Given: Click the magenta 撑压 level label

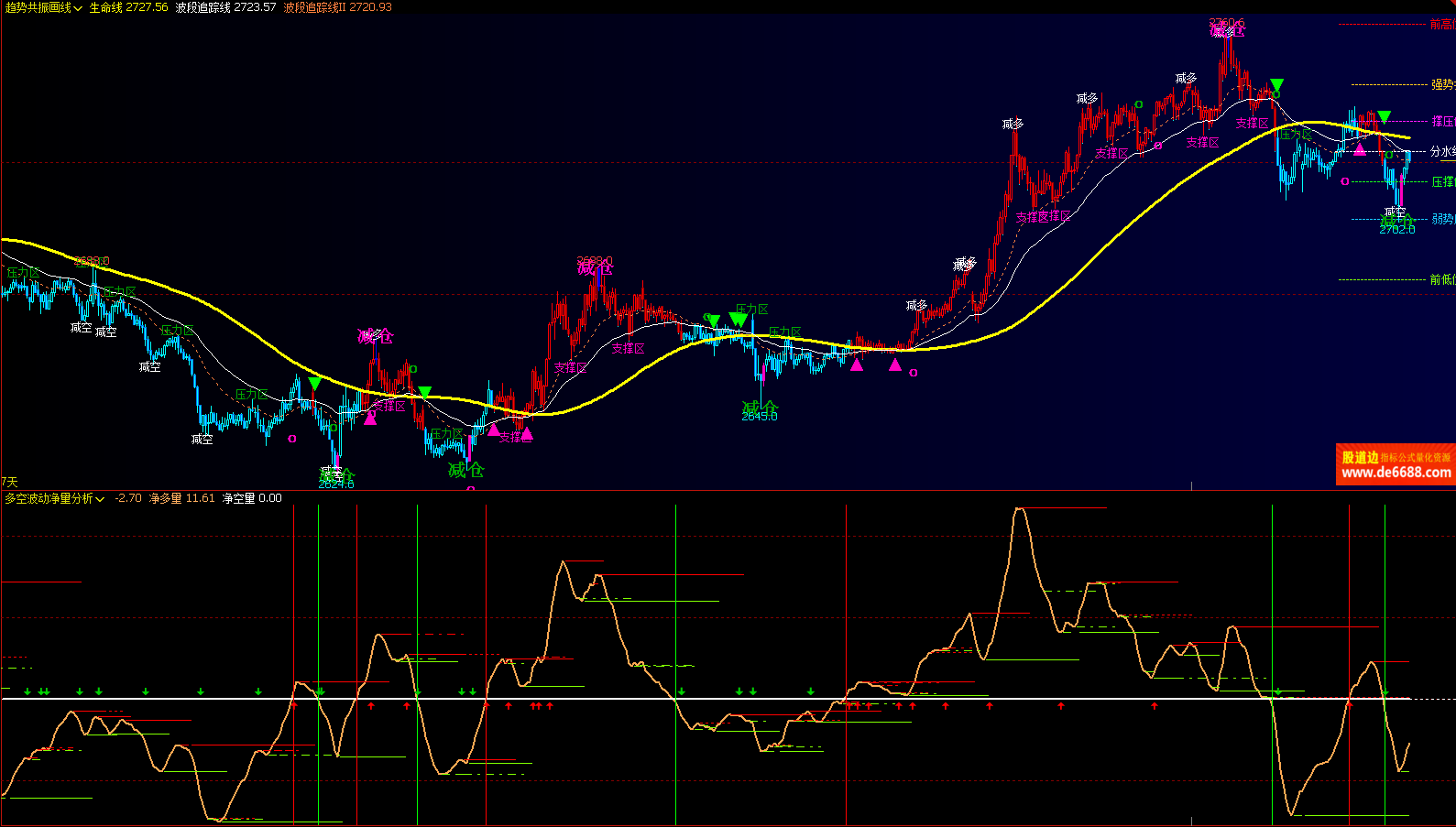Looking at the screenshot, I should (1442, 121).
